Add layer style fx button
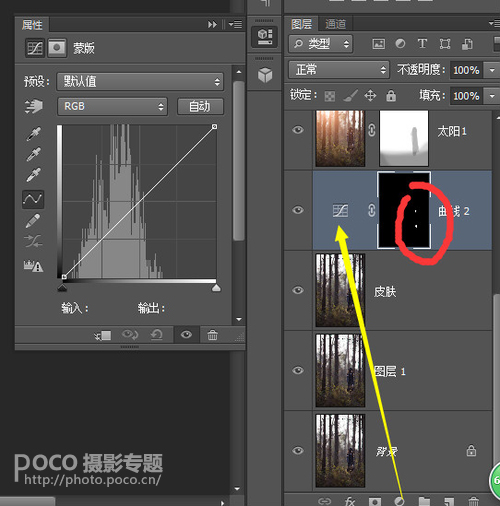This screenshot has width=500, height=506. click(x=350, y=501)
